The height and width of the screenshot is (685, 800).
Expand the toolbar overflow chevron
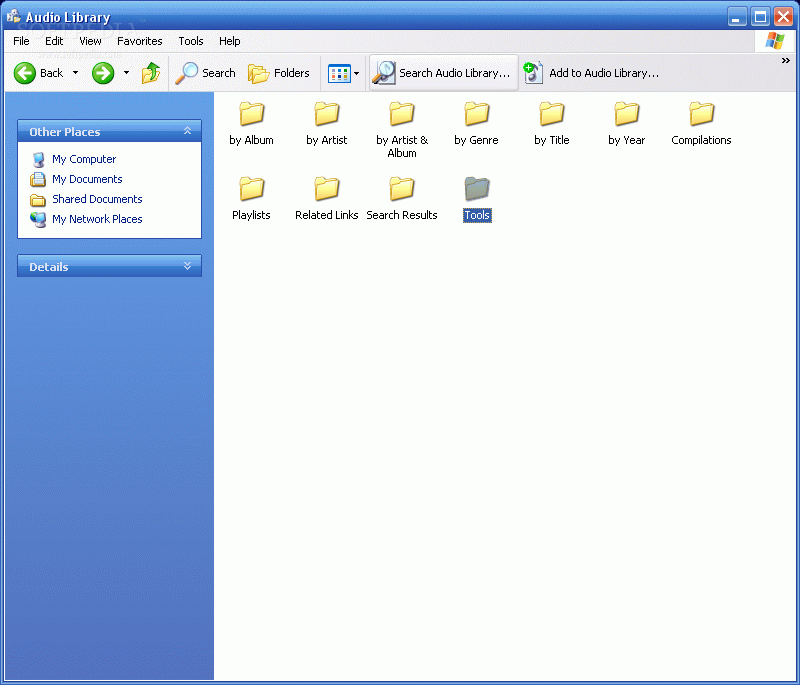pos(785,61)
